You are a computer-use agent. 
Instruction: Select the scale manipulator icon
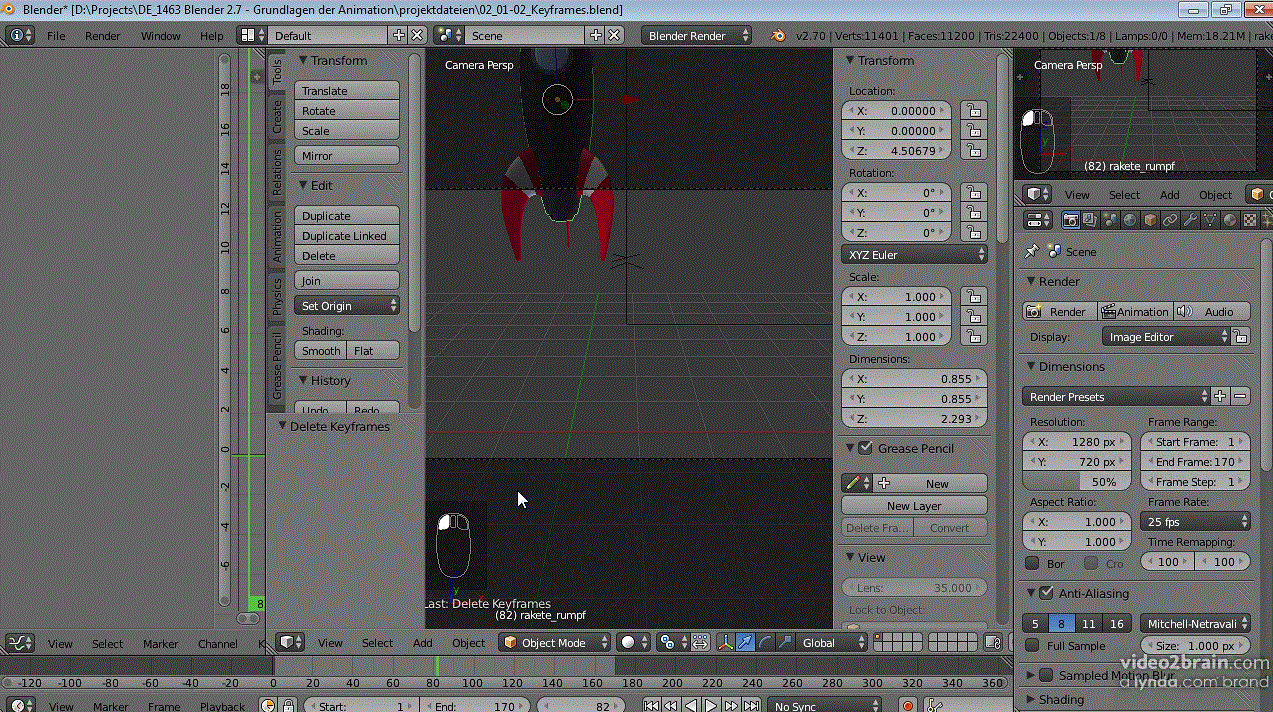pos(786,642)
